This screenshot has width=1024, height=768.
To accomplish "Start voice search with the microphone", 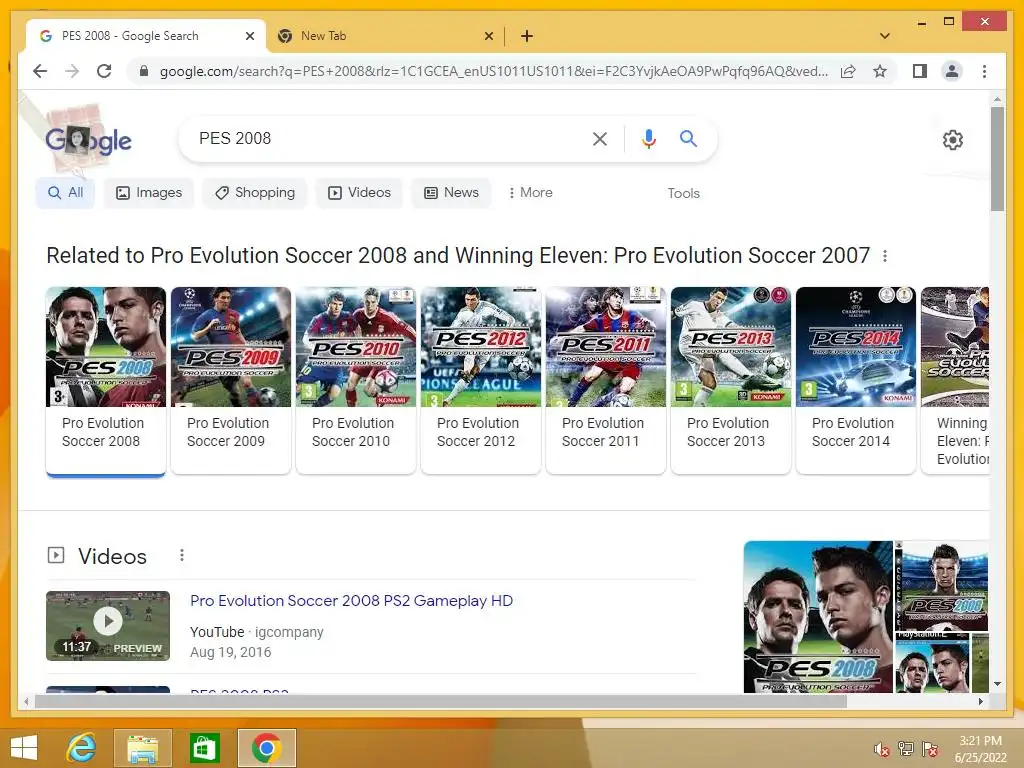I will (x=648, y=138).
